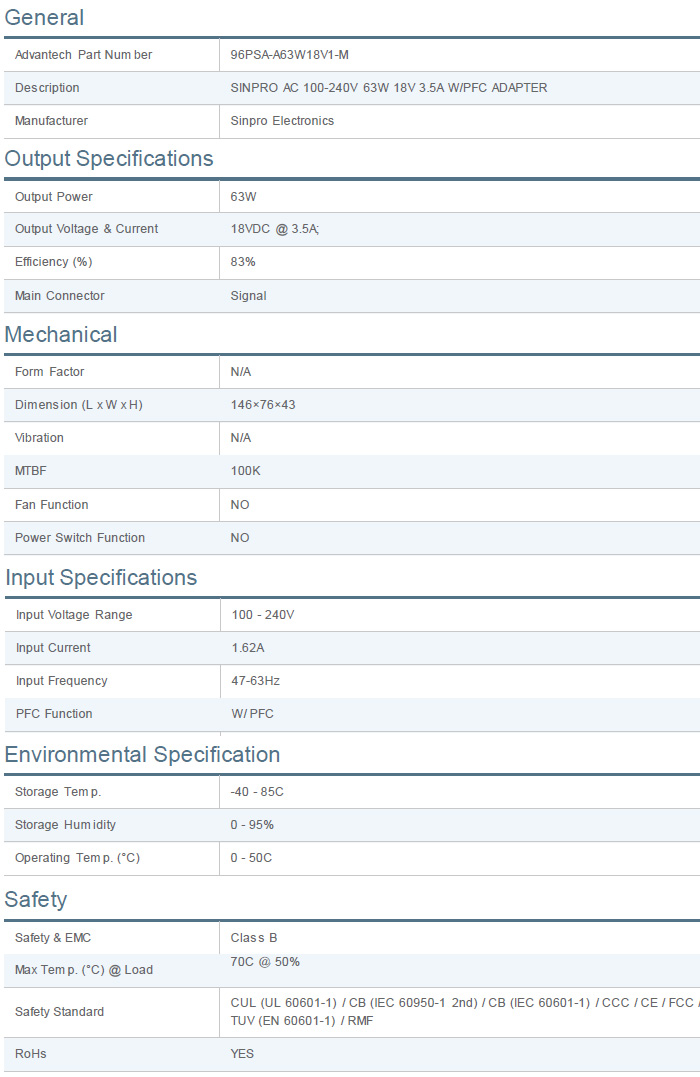Click the General section heading

pyautogui.click(x=44, y=17)
